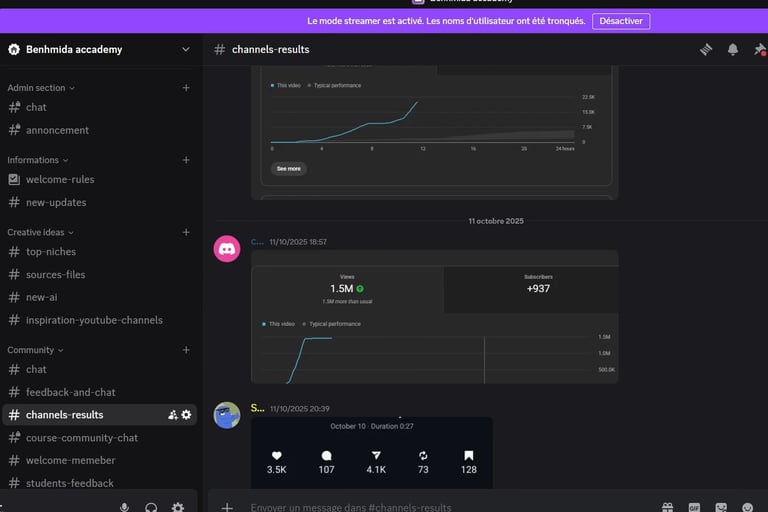The height and width of the screenshot is (512, 768).
Task: Open the Admin section chat channel
Action: 99,107
